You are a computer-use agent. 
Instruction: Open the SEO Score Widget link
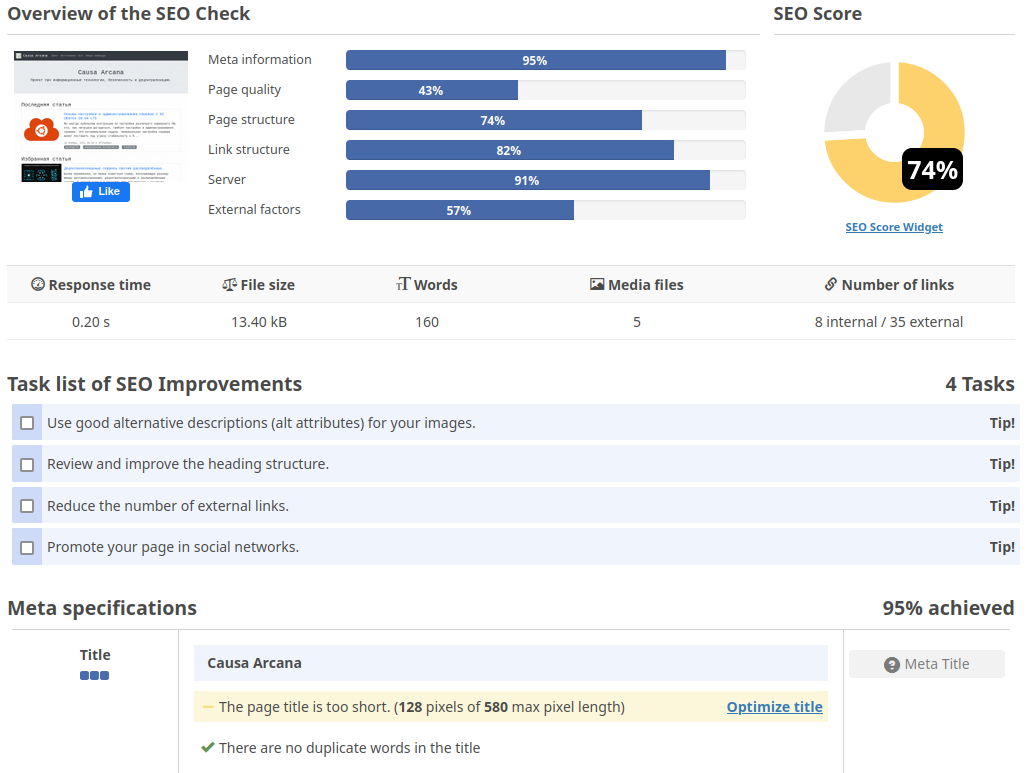pos(894,227)
